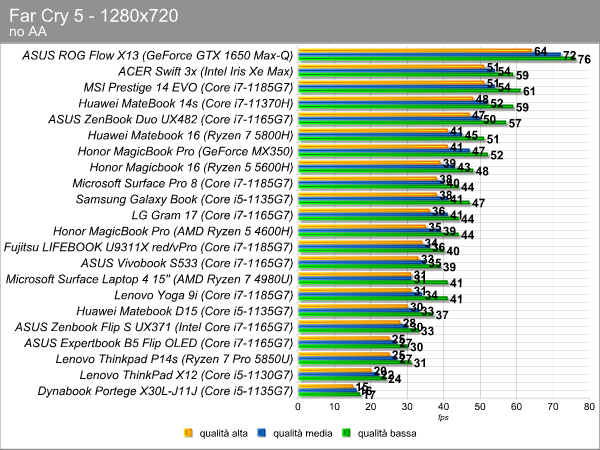The image size is (600, 450).
Task: Click the value 57 on ZenBook Duo bar
Action: click(515, 123)
